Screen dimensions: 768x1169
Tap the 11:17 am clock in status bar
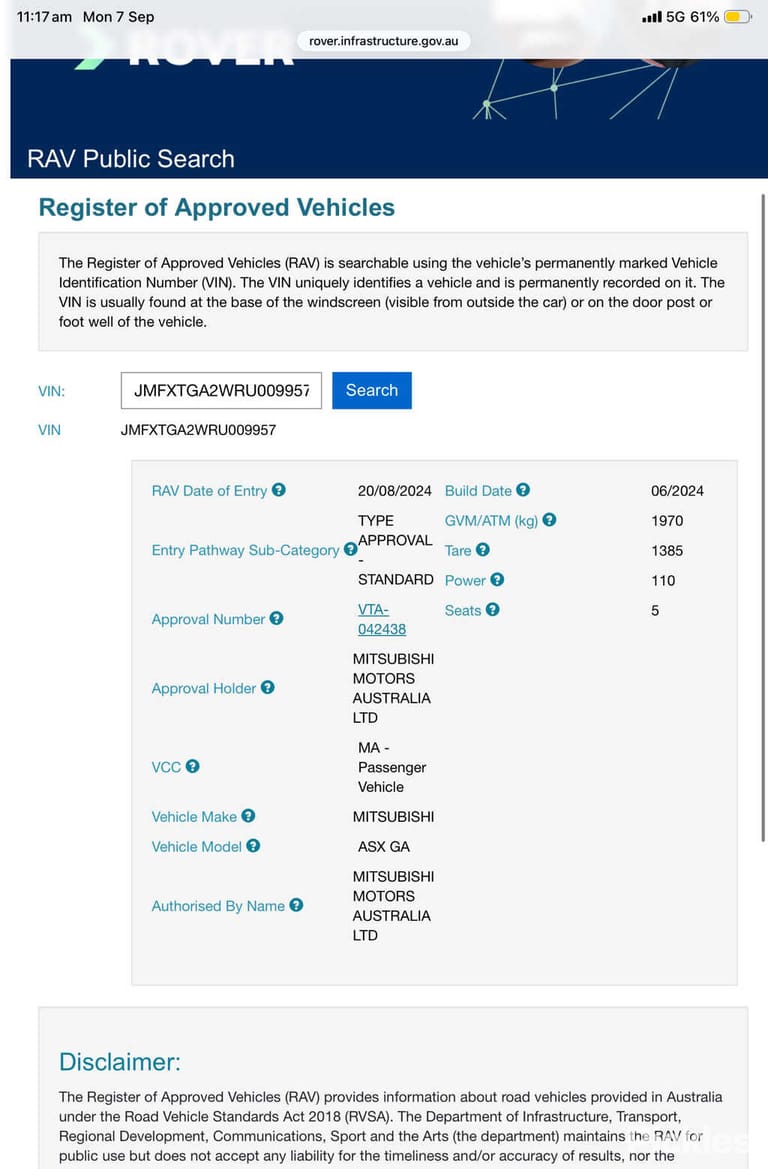point(44,16)
